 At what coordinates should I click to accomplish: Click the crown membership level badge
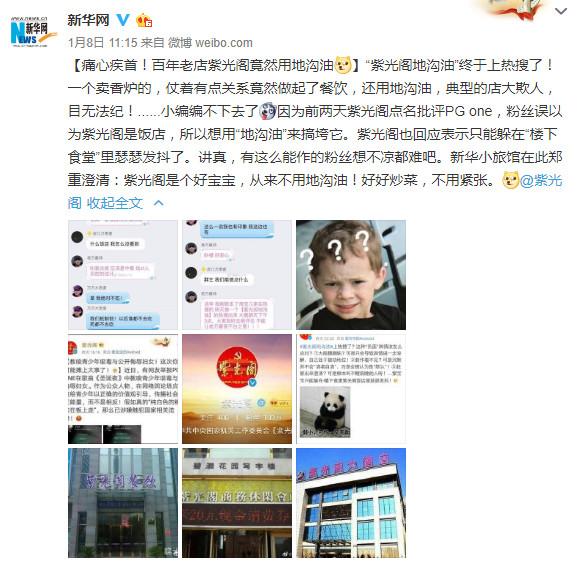point(144,20)
